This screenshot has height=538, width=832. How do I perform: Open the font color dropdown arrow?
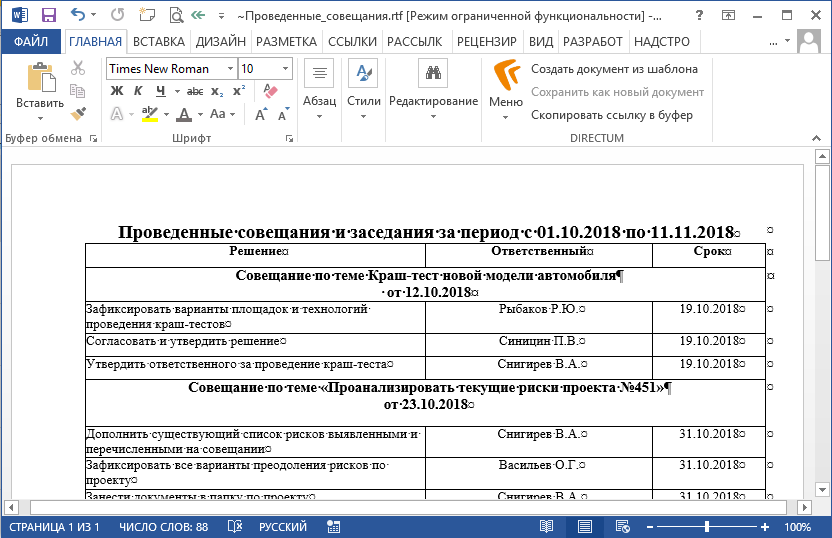[x=200, y=114]
